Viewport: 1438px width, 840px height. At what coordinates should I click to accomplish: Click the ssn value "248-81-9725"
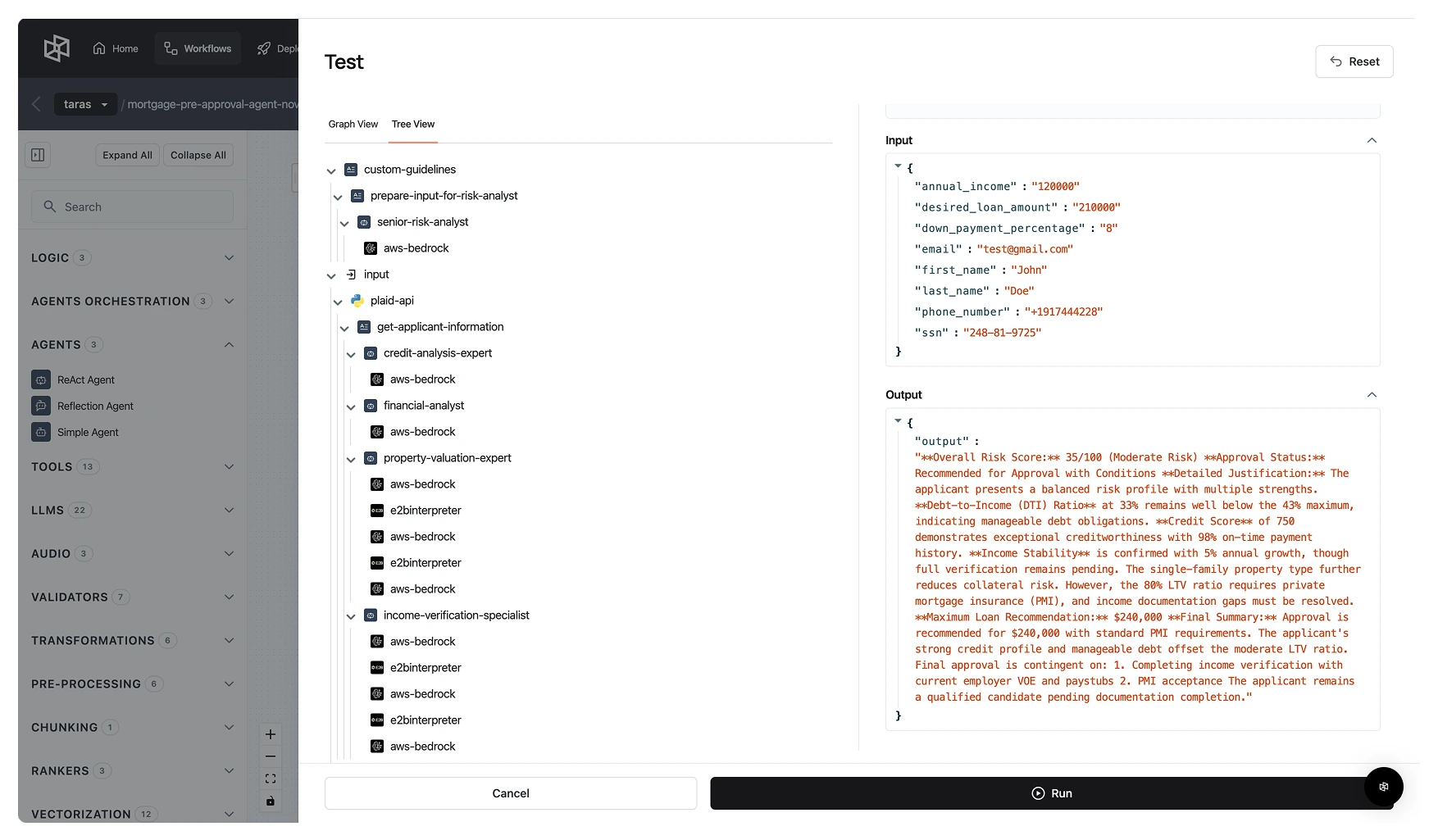pyautogui.click(x=1002, y=333)
